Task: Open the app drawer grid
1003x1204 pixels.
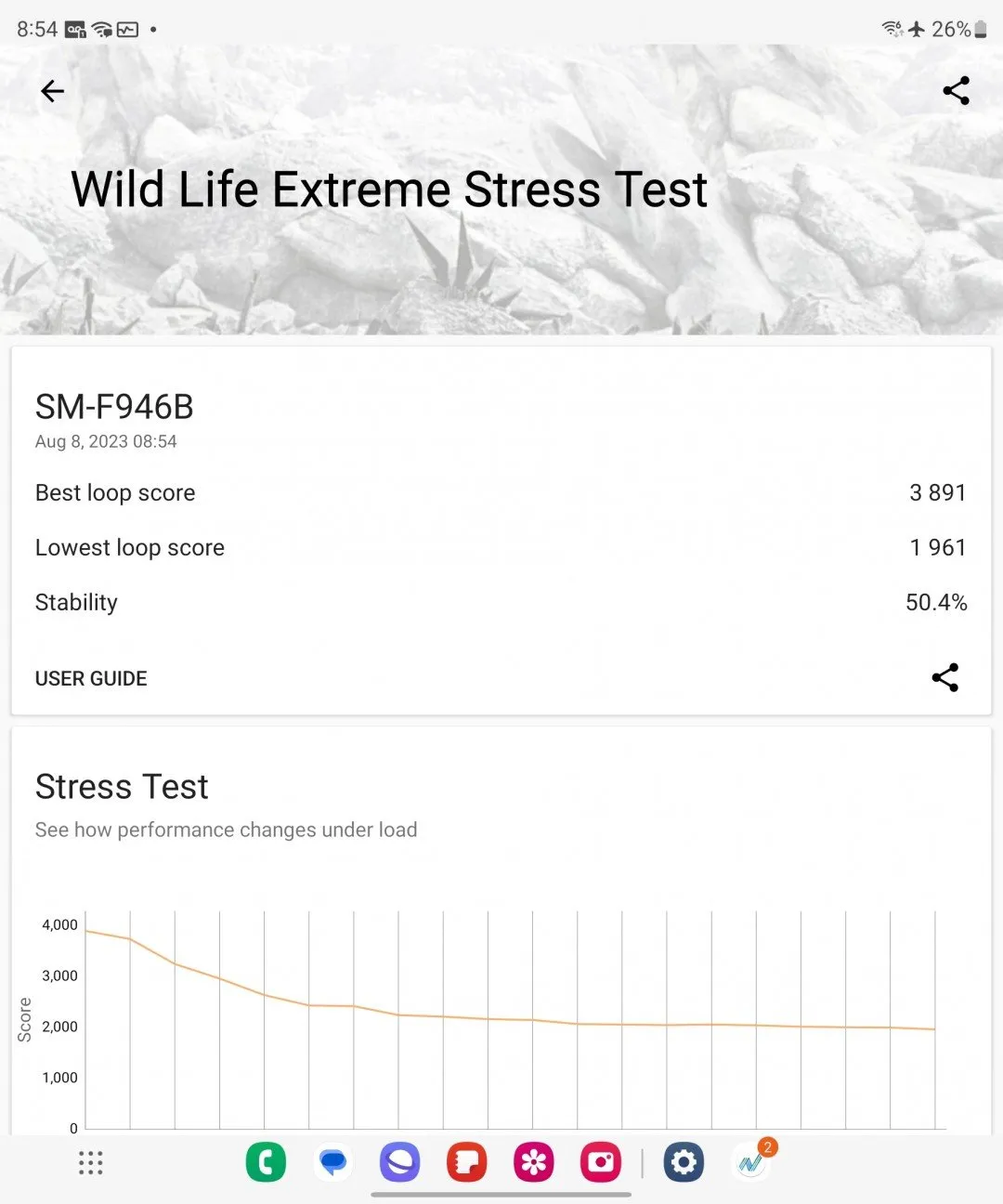Action: point(90,1163)
